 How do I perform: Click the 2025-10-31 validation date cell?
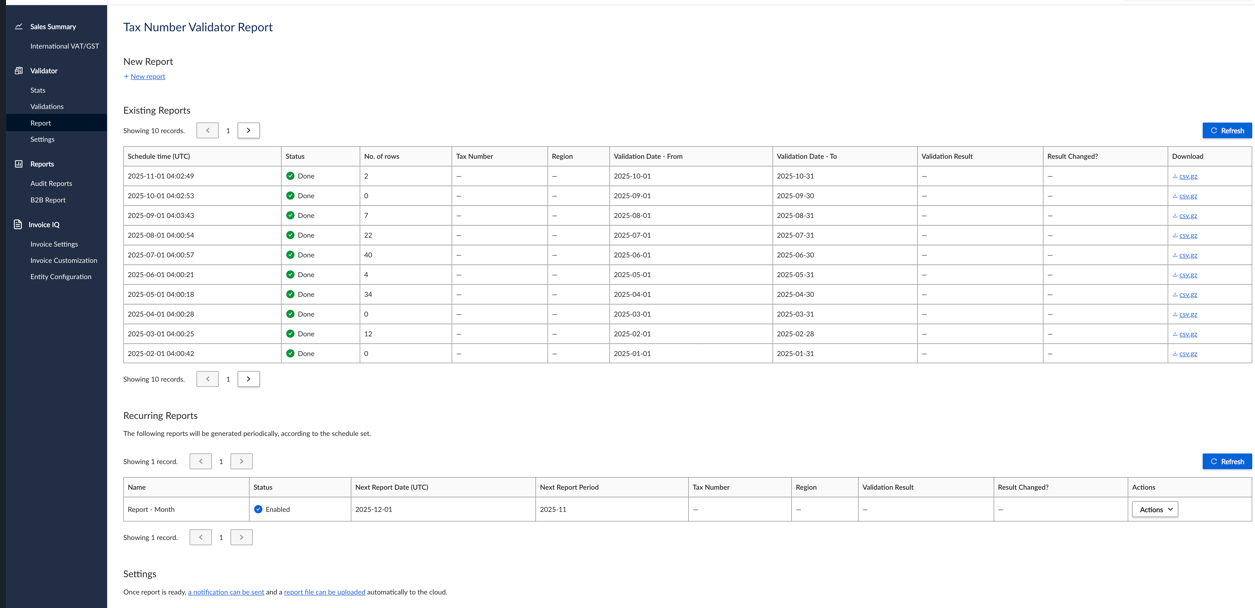845,176
